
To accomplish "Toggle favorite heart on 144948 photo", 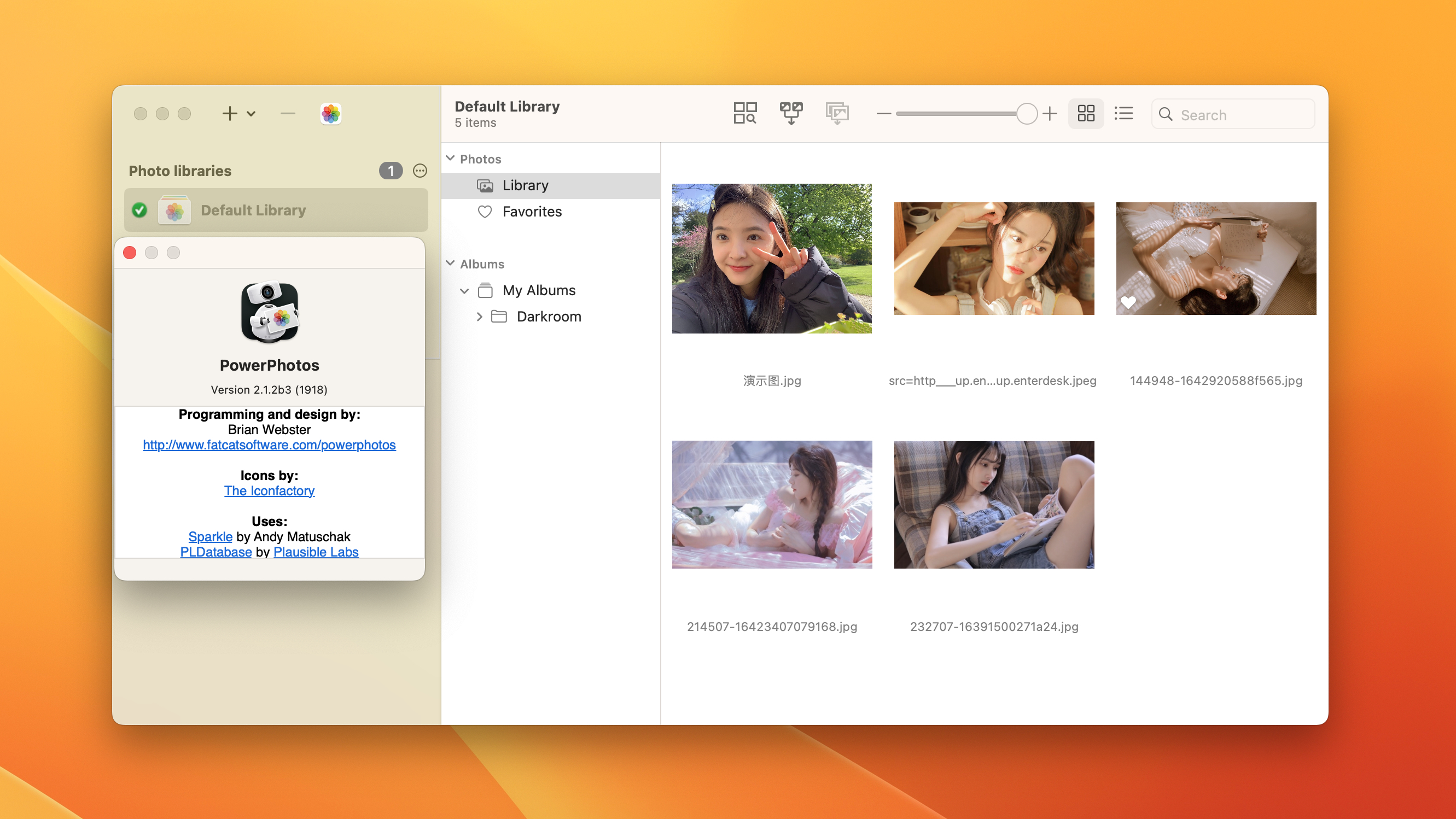I will [x=1128, y=302].
